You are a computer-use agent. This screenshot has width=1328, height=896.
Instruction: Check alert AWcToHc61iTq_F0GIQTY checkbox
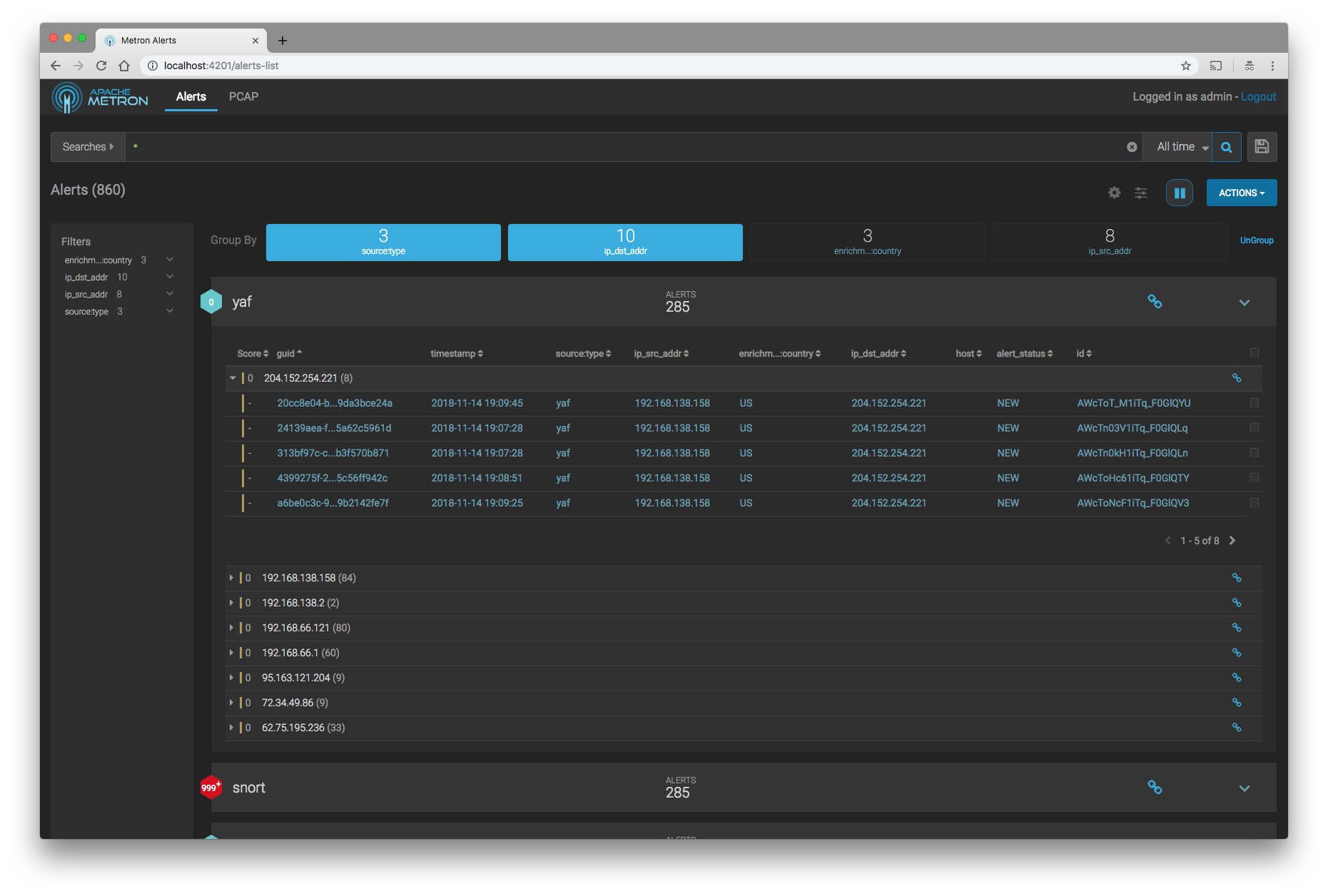(1254, 478)
